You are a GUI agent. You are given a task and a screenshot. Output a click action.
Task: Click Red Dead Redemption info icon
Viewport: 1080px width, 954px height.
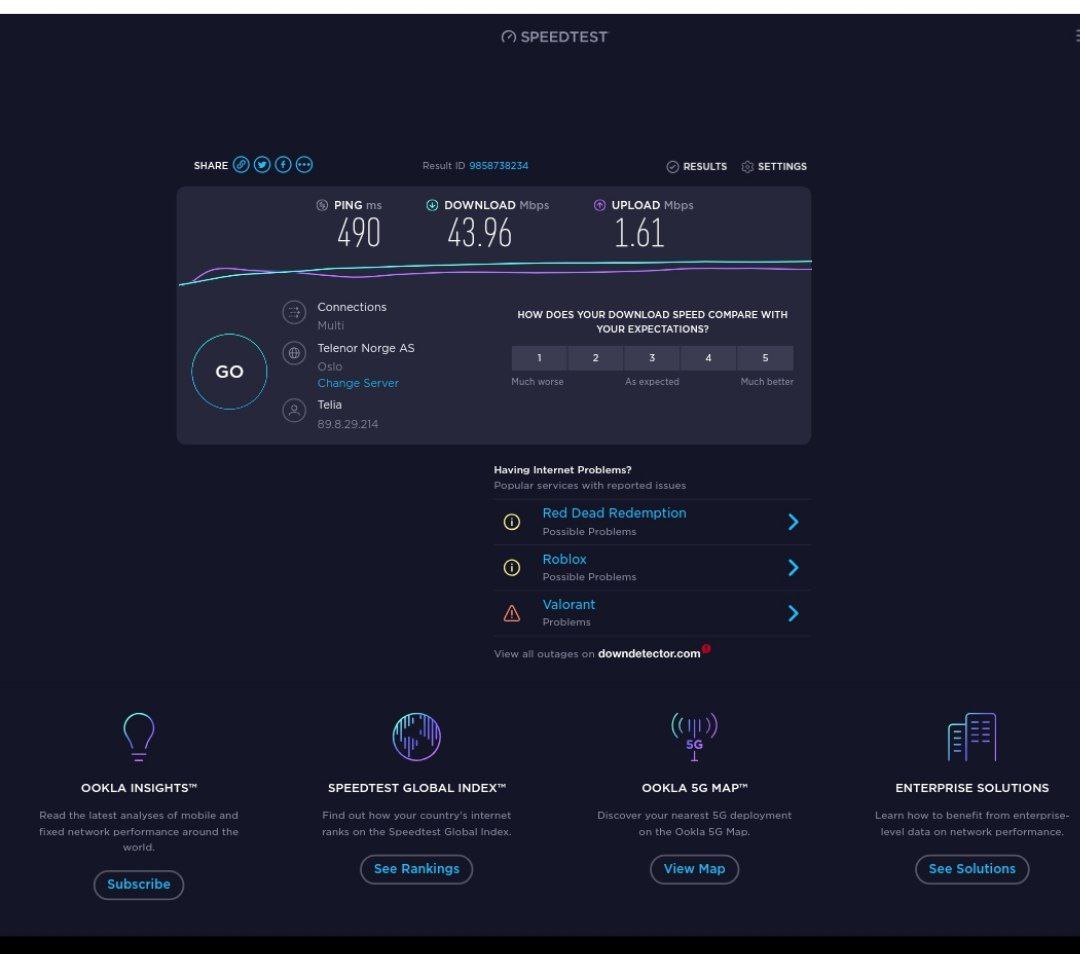(x=512, y=522)
